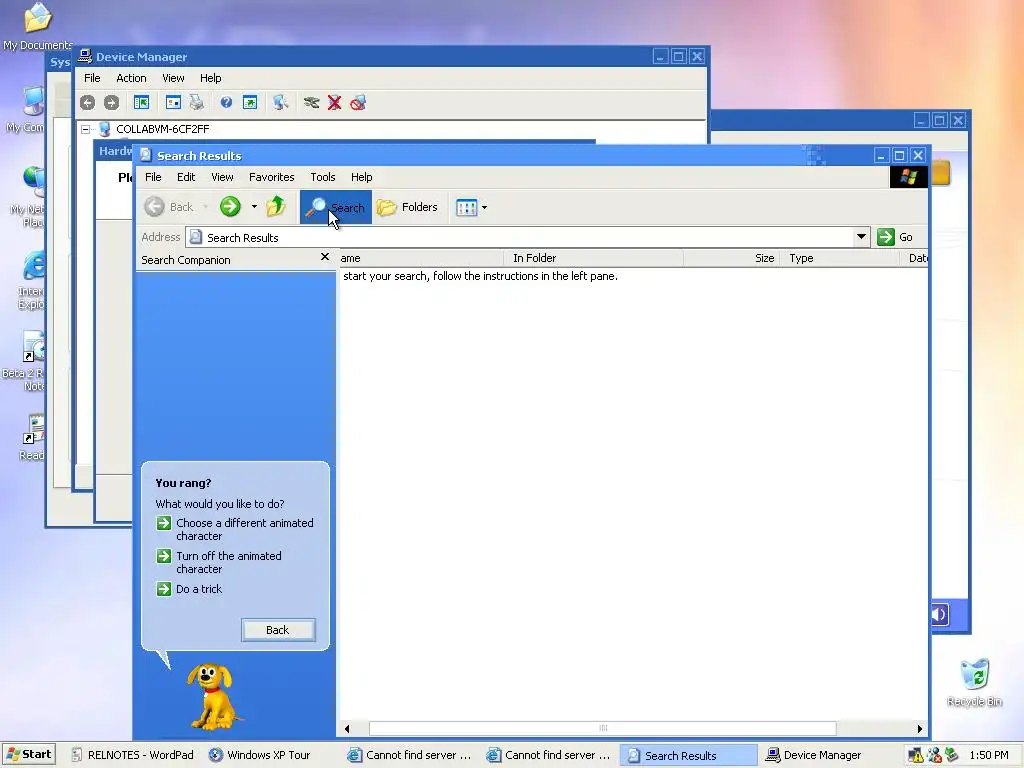Open the Views dropdown arrow
This screenshot has width=1024, height=768.
click(x=485, y=208)
